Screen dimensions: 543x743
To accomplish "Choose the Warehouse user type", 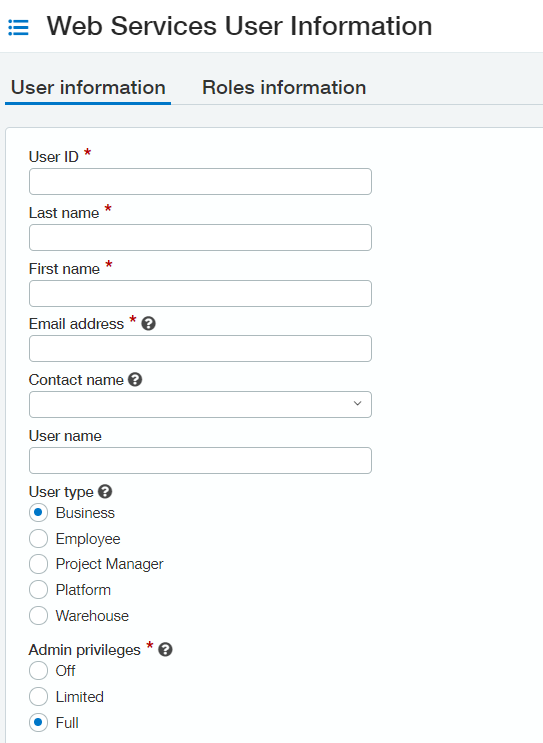I will 38,616.
